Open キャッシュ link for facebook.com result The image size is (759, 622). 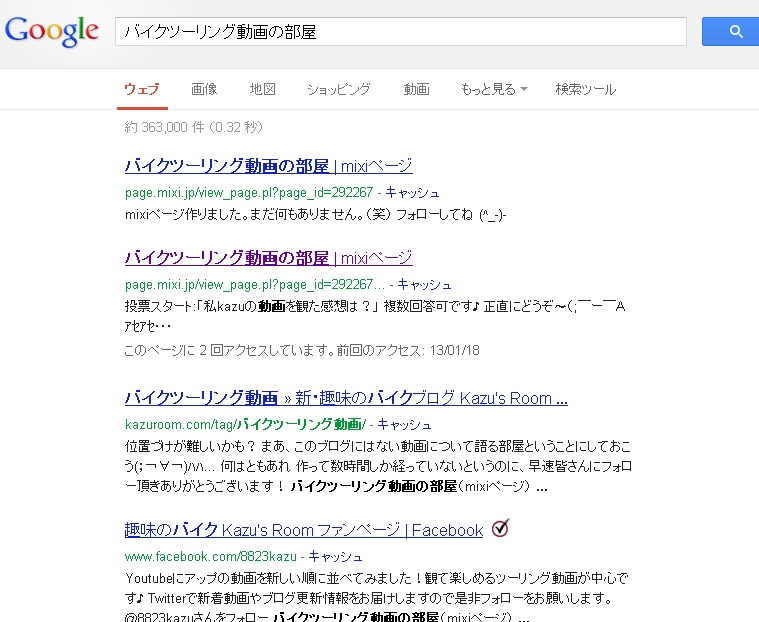point(335,556)
